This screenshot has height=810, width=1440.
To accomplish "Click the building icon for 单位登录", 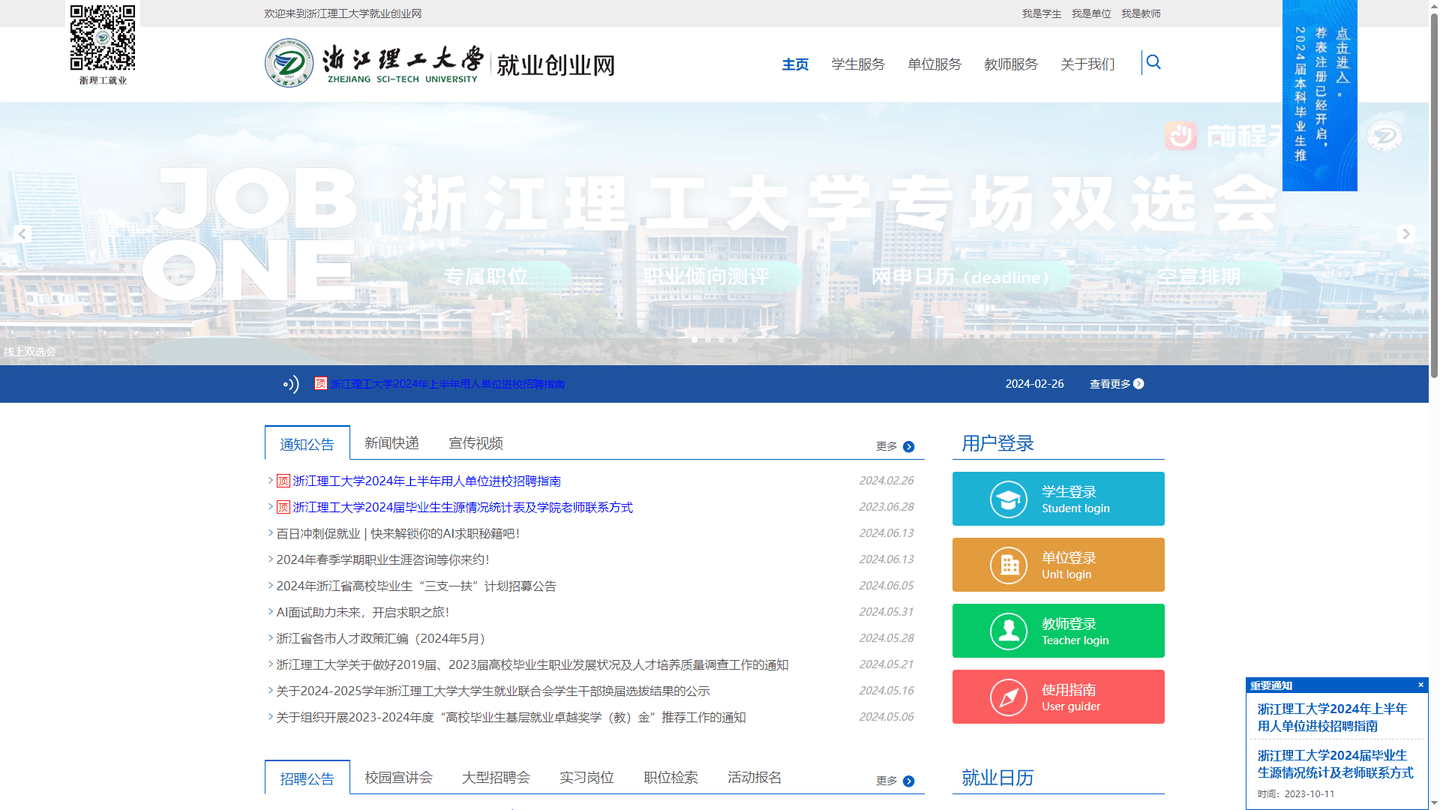I will (1008, 565).
